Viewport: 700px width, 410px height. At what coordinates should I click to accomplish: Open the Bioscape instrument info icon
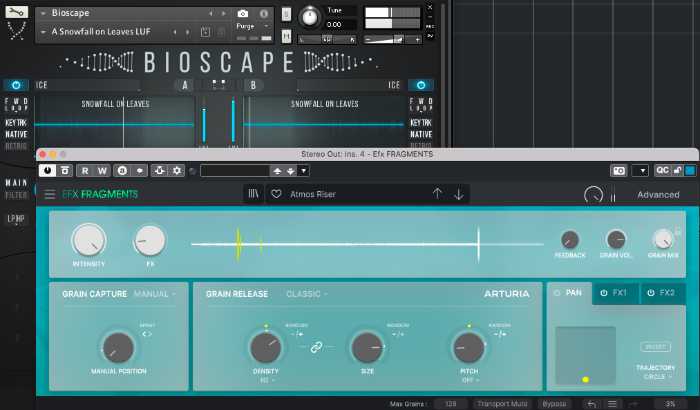[264, 13]
